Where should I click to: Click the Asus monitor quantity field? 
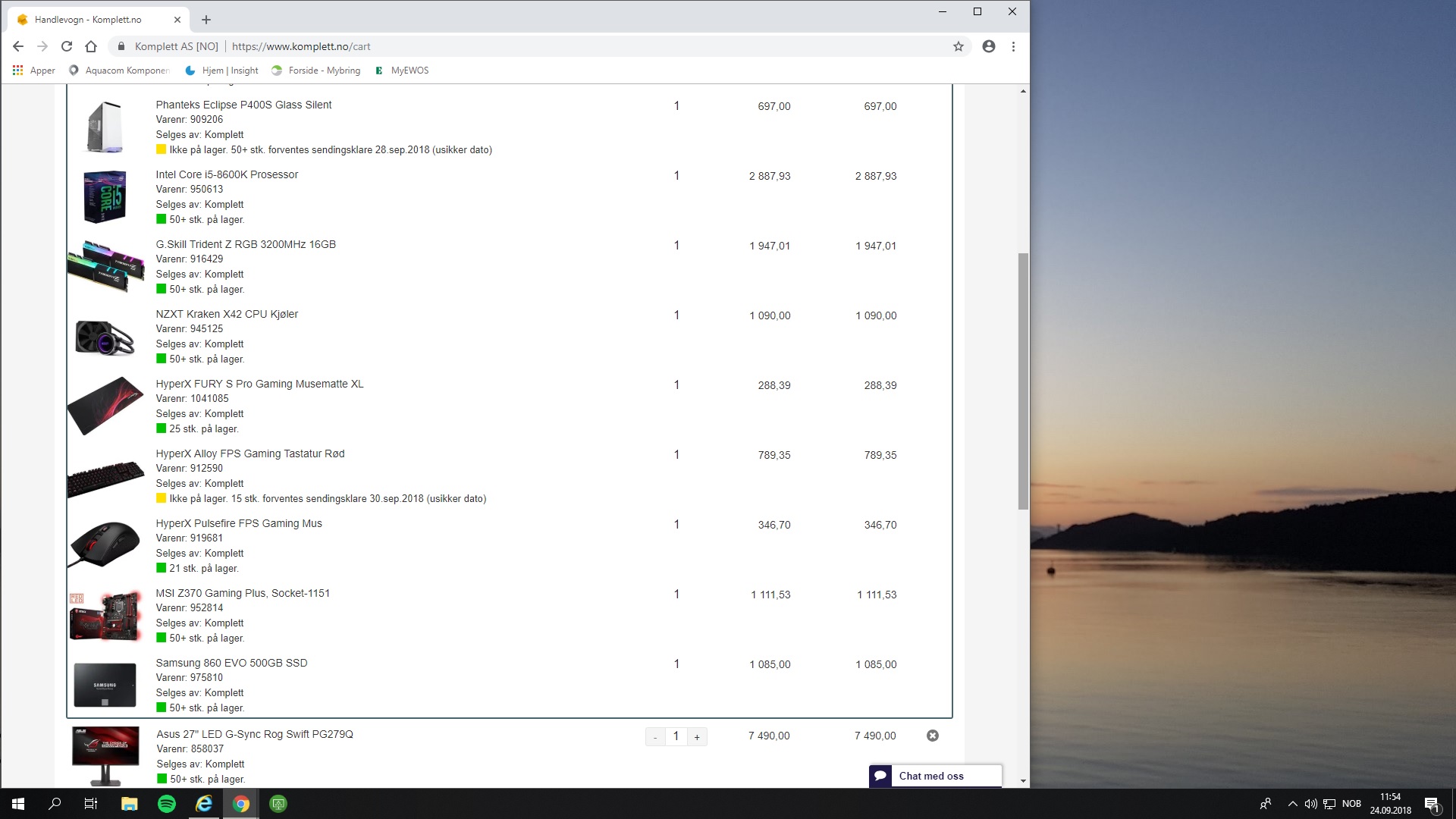[676, 736]
